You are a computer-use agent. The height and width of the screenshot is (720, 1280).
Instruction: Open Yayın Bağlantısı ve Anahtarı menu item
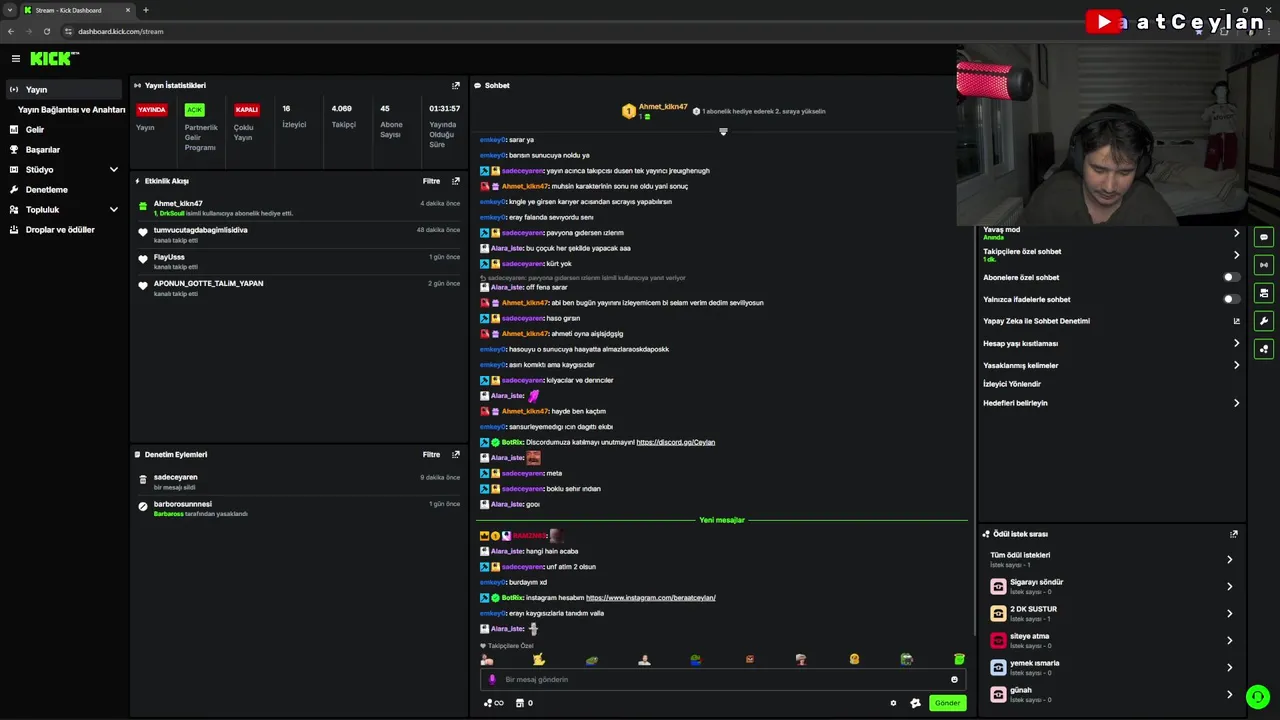72,110
